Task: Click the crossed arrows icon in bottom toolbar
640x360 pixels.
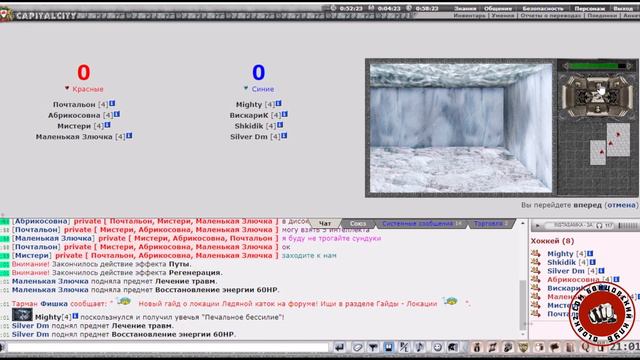Action: (x=492, y=347)
